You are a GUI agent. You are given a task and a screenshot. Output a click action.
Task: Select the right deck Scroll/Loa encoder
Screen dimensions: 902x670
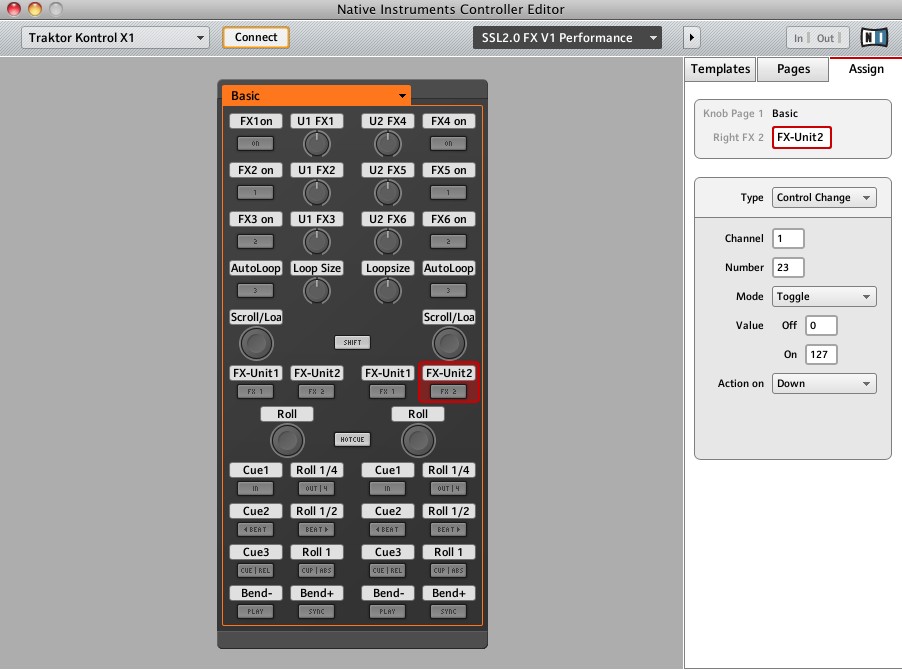[x=449, y=343]
